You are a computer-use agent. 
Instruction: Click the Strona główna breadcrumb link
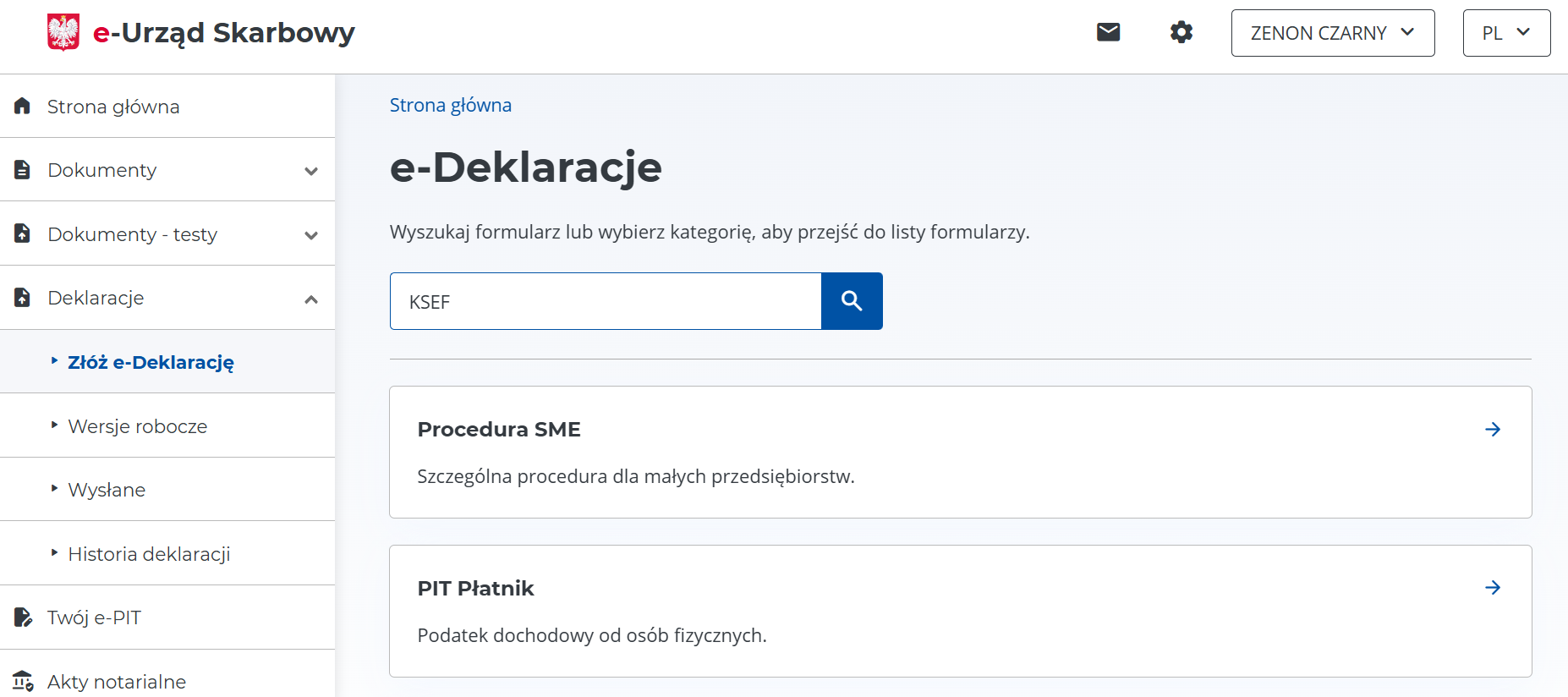pyautogui.click(x=450, y=105)
